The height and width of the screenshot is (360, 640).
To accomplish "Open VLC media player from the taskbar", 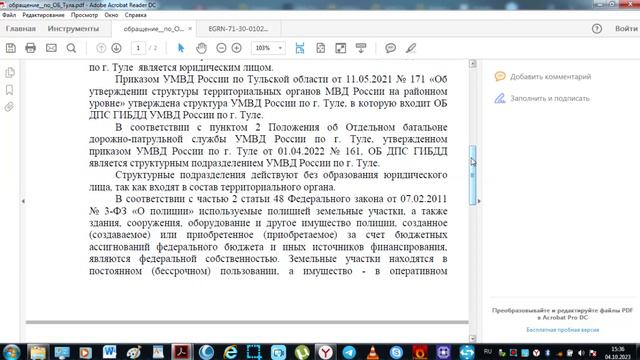I will pos(373,352).
